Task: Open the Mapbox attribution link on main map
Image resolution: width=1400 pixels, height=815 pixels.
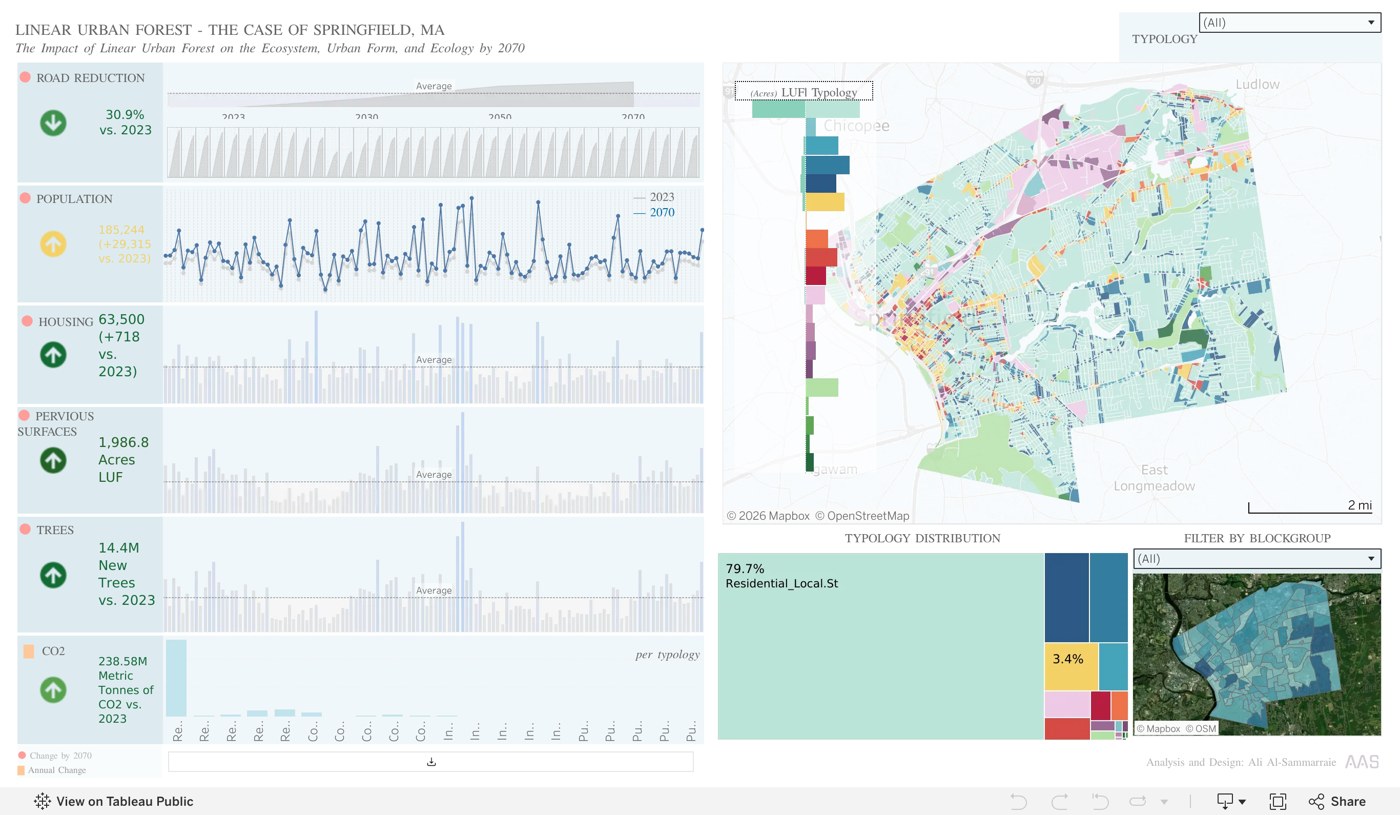Action: (768, 516)
